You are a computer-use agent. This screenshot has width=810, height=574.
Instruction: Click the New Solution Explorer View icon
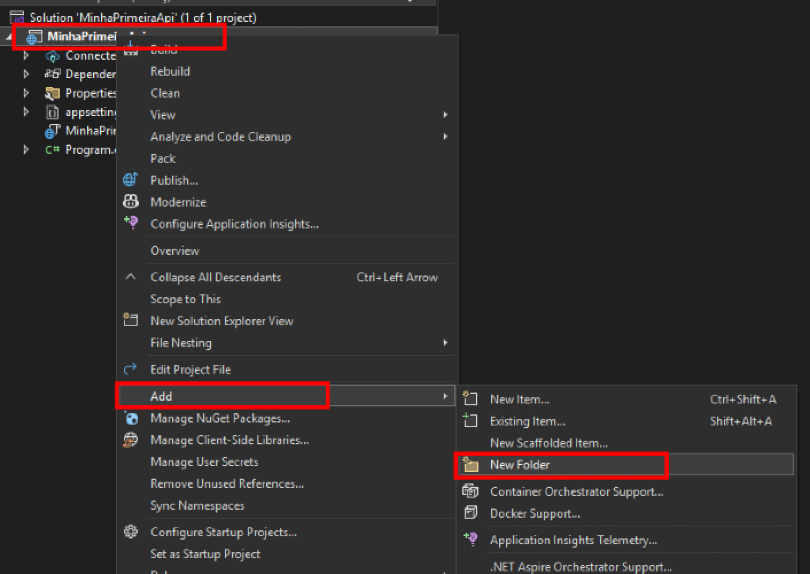(130, 321)
